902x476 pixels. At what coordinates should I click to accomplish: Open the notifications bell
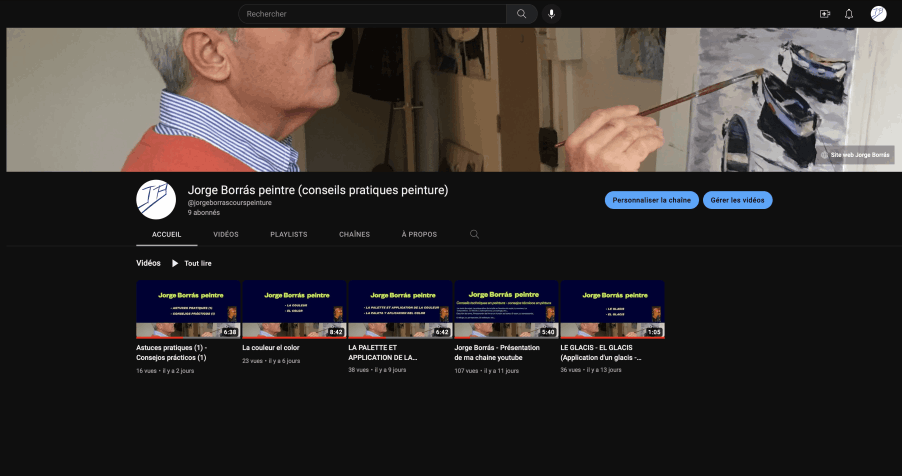pos(849,14)
